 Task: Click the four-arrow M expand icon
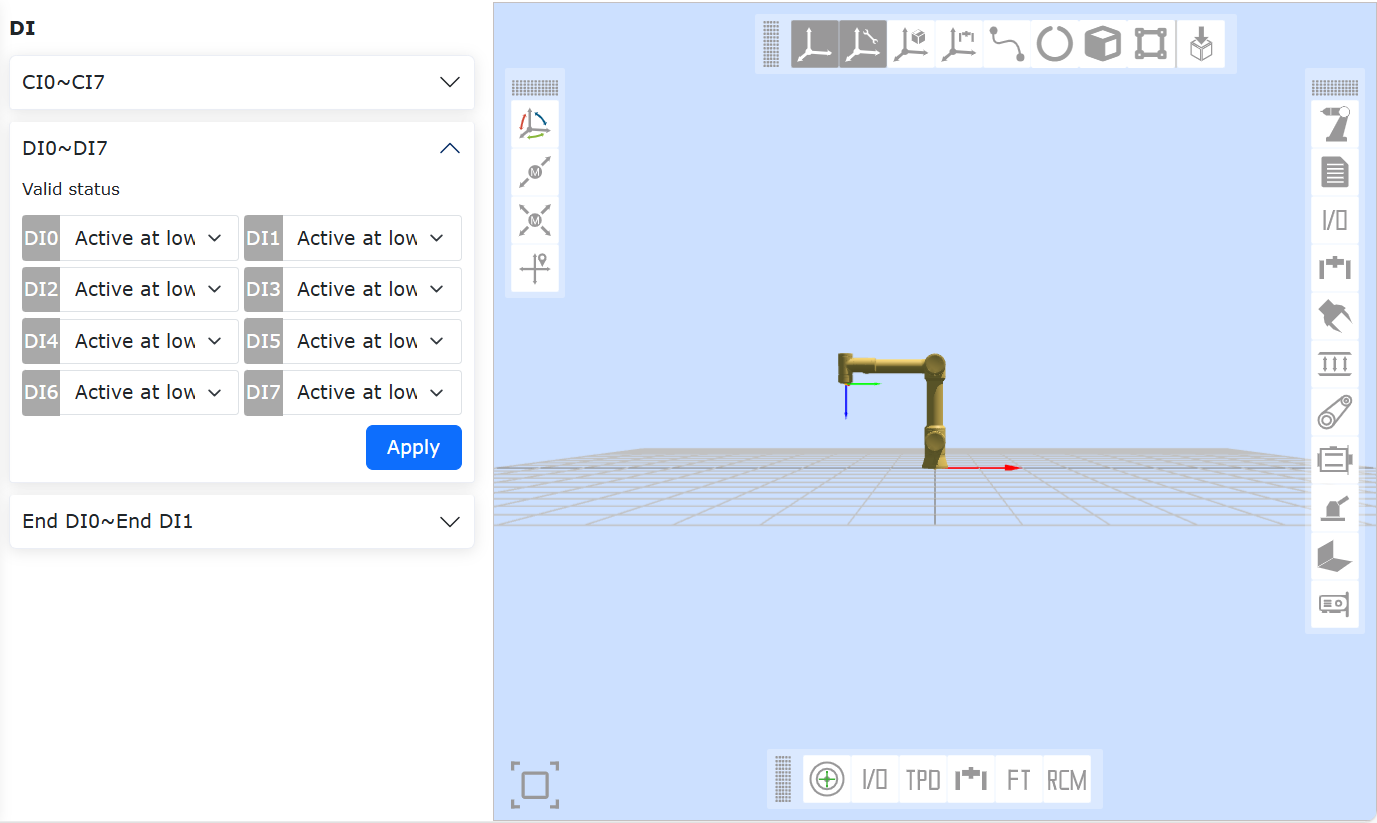pos(535,220)
